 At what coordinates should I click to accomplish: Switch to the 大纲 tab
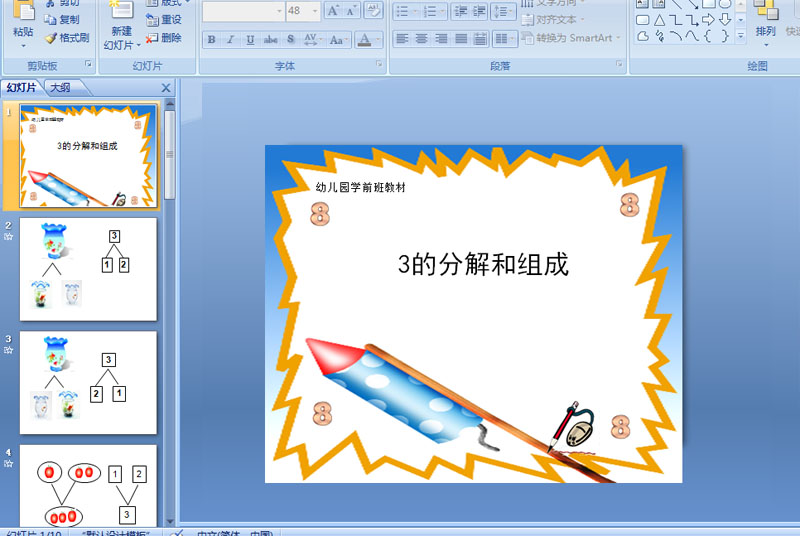[61, 88]
